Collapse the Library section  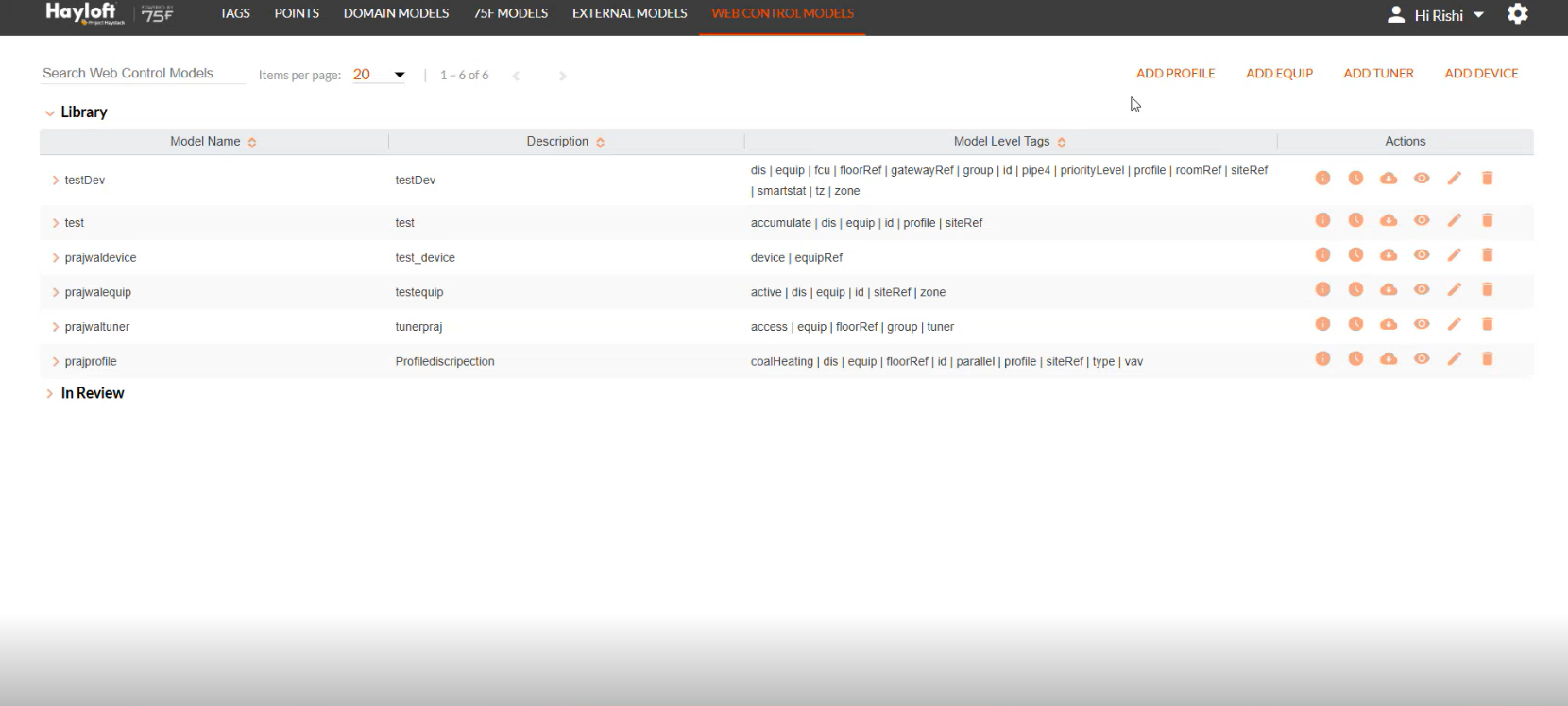[x=49, y=112]
